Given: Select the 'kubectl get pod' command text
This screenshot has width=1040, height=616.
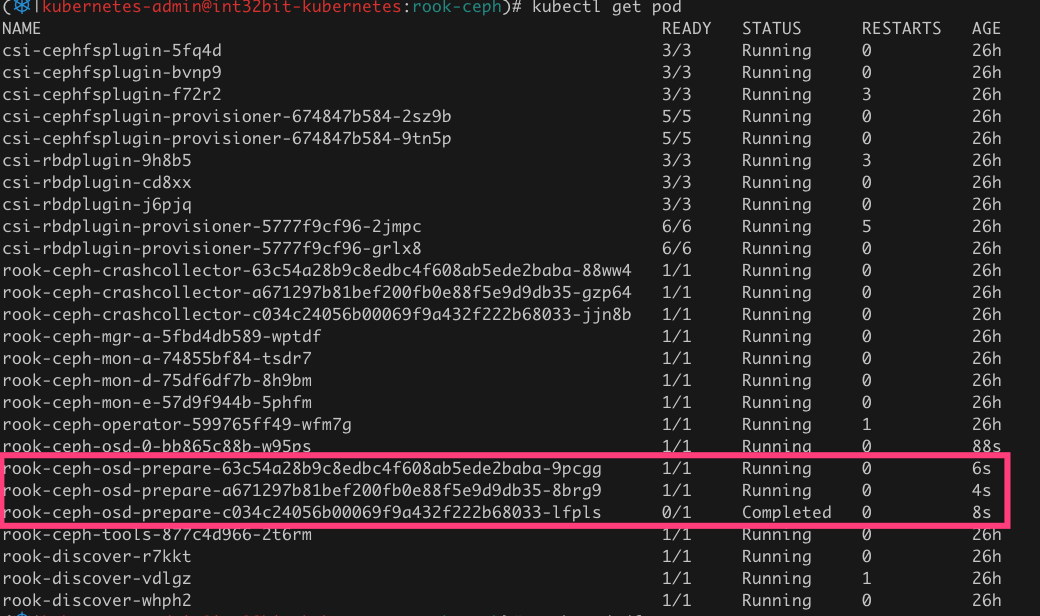Looking at the screenshot, I should [606, 7].
